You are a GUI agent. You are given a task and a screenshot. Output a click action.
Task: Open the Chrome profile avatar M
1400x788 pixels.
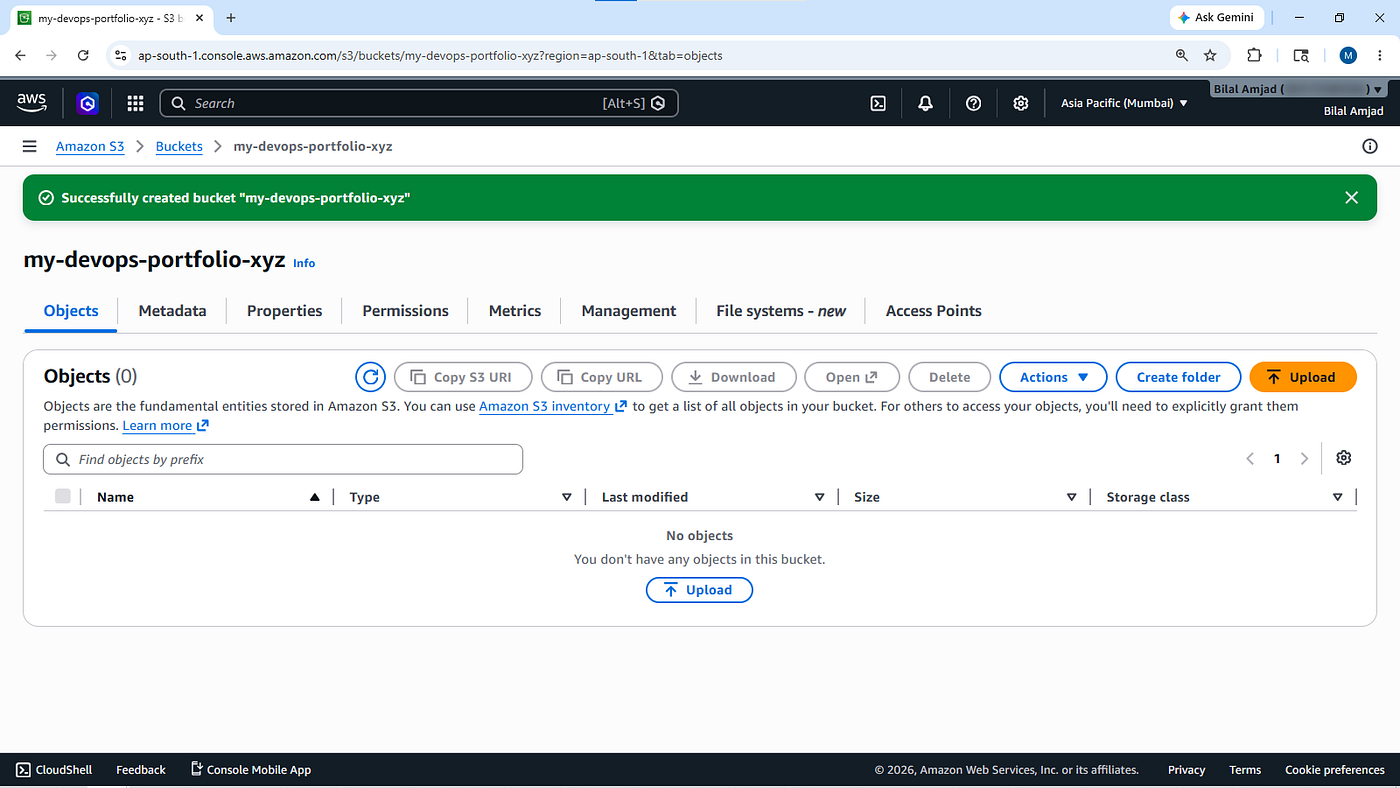1348,55
